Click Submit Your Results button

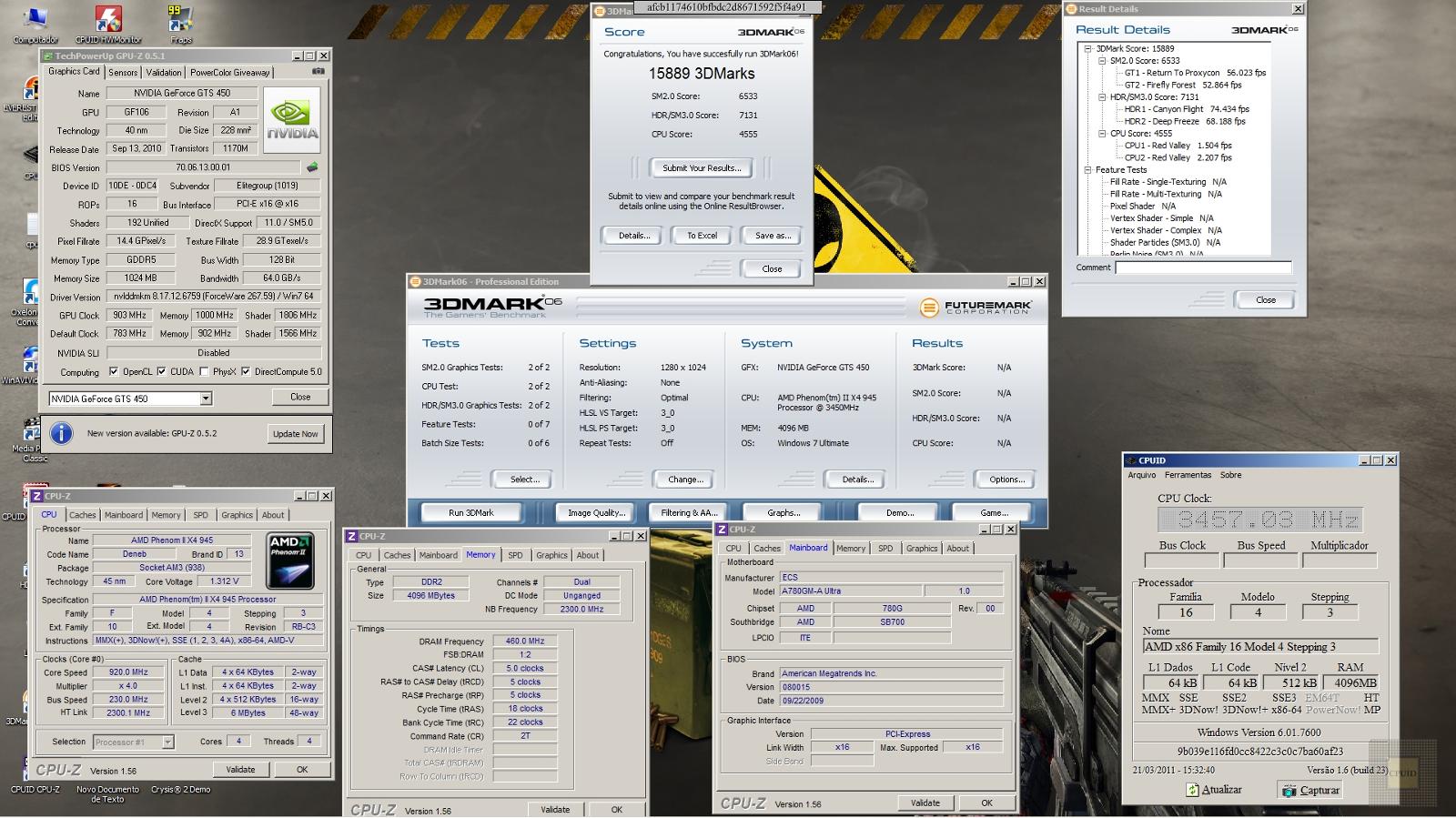click(x=701, y=168)
